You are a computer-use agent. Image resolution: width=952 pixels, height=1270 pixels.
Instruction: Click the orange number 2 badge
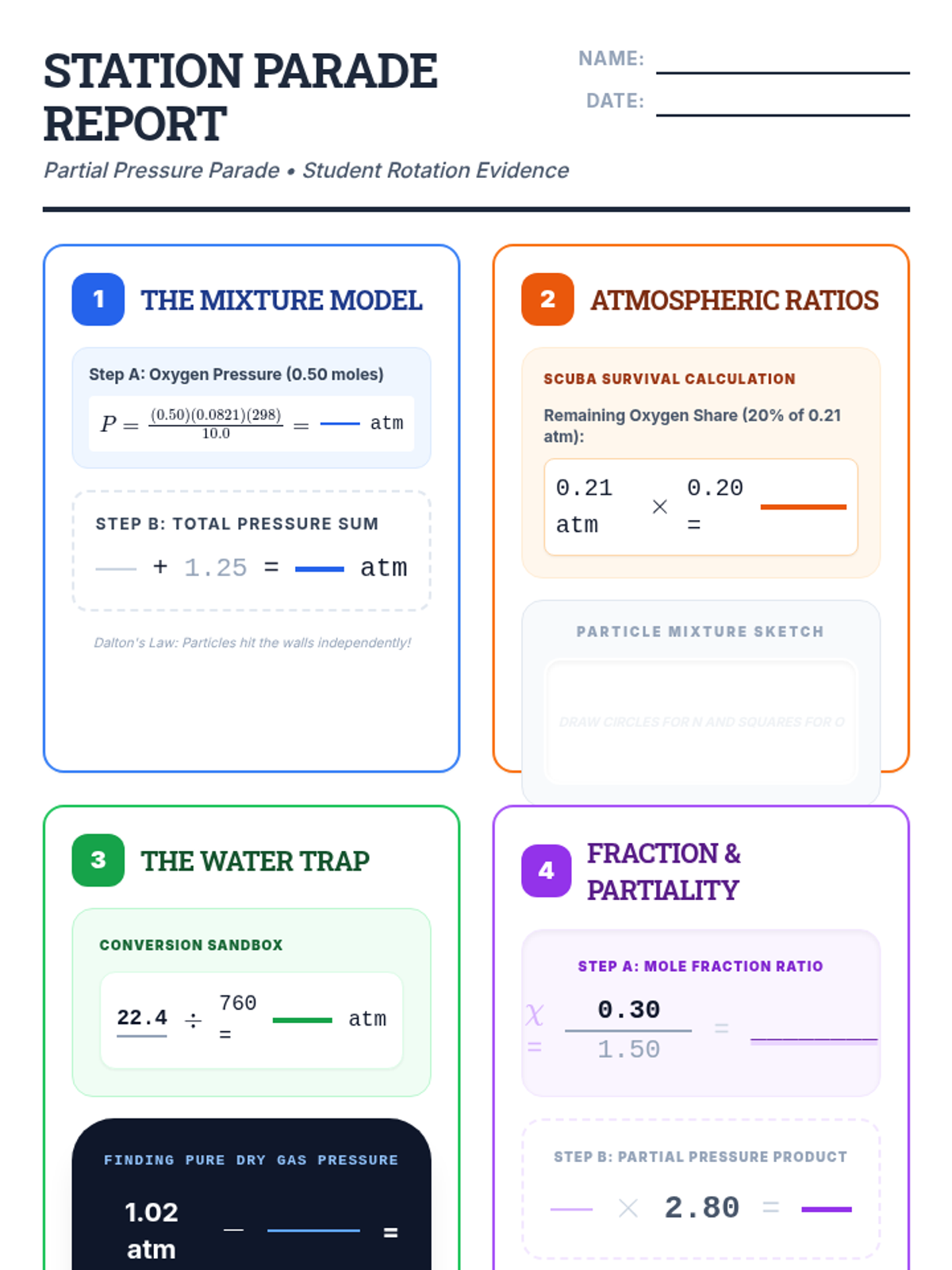click(x=547, y=299)
